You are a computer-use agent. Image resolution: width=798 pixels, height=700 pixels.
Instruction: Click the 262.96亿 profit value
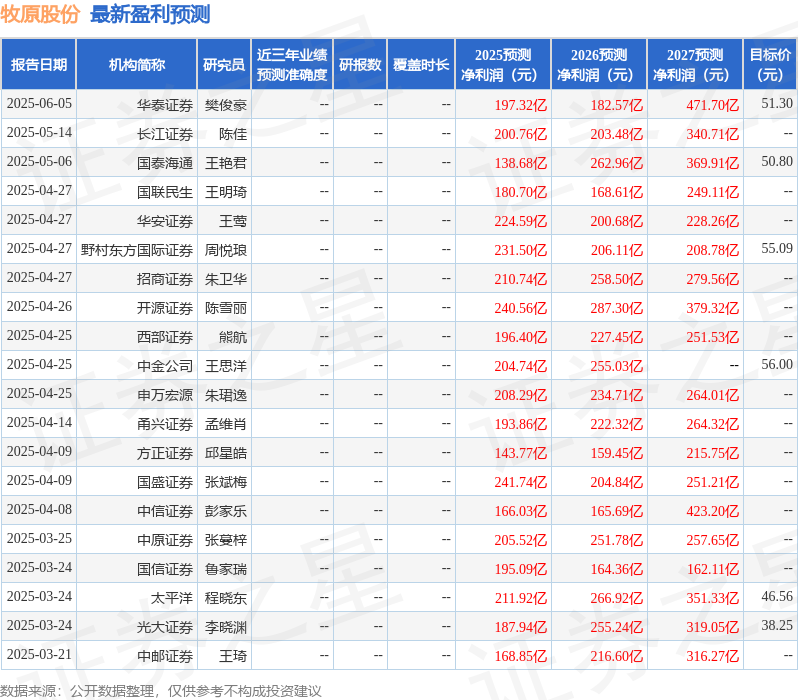coord(616,163)
